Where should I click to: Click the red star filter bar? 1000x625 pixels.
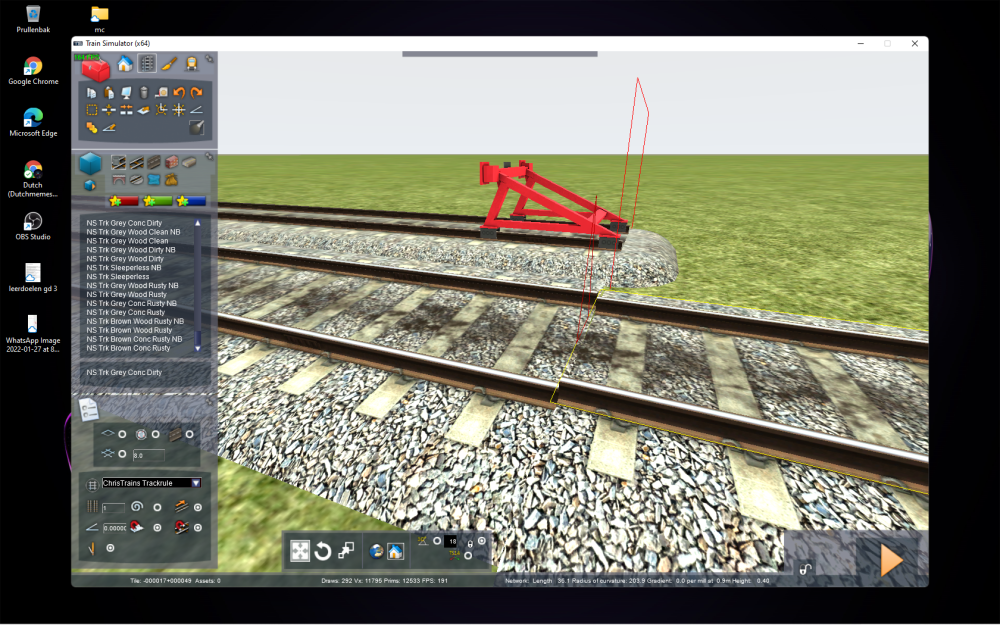coord(124,201)
